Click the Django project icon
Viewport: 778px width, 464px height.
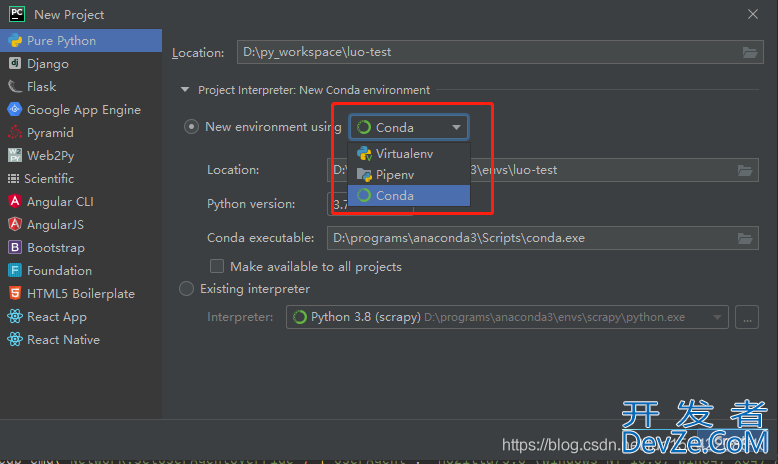pos(15,64)
